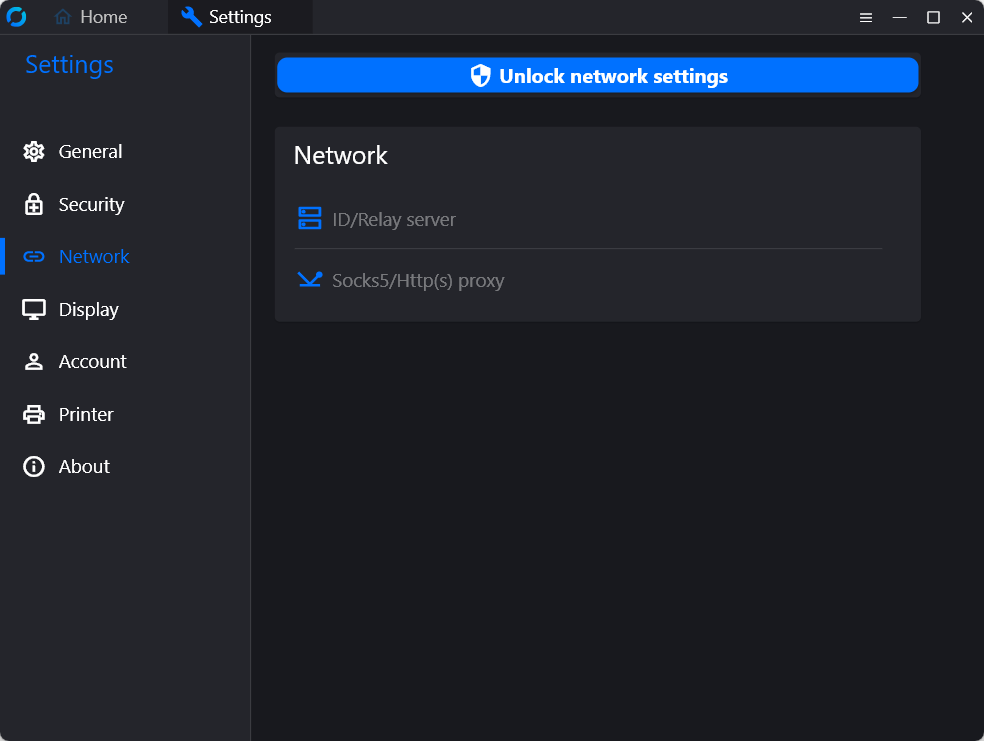Switch to the Home tab
The width and height of the screenshot is (984, 741).
point(91,17)
